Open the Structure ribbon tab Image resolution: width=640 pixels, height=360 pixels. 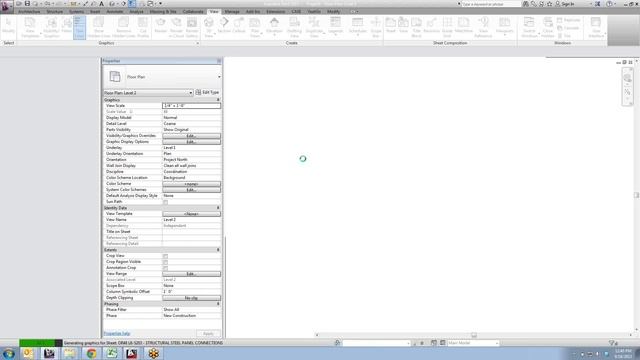pos(55,11)
